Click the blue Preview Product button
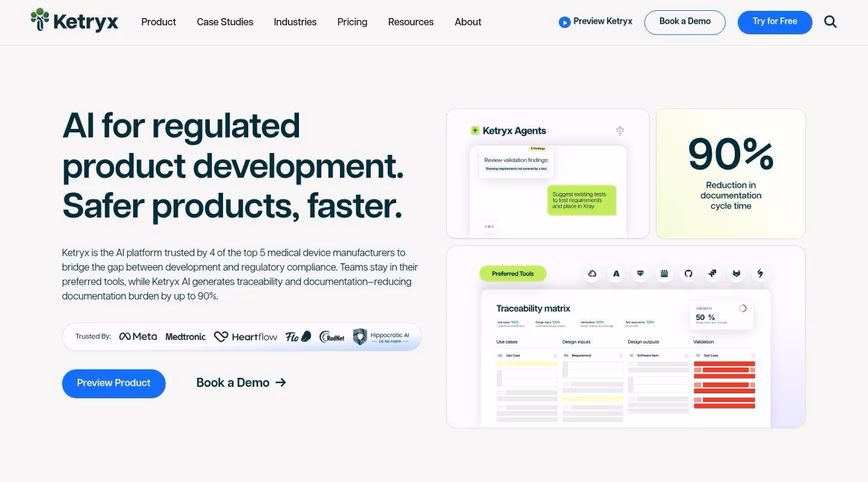The width and height of the screenshot is (868, 482). (113, 383)
